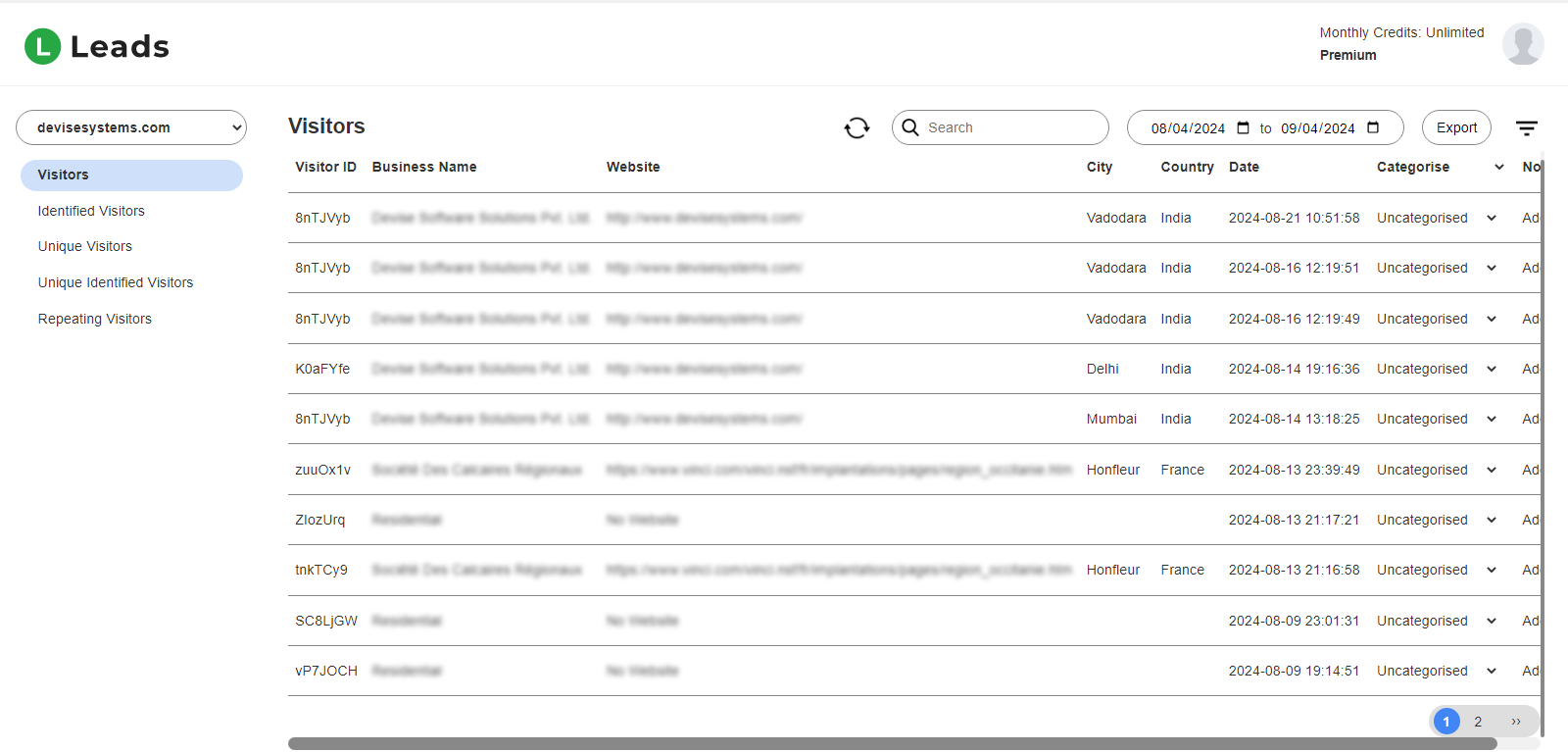Screen dimensions: 1568x752
Task: Click the green Leads logo
Action: point(43,46)
